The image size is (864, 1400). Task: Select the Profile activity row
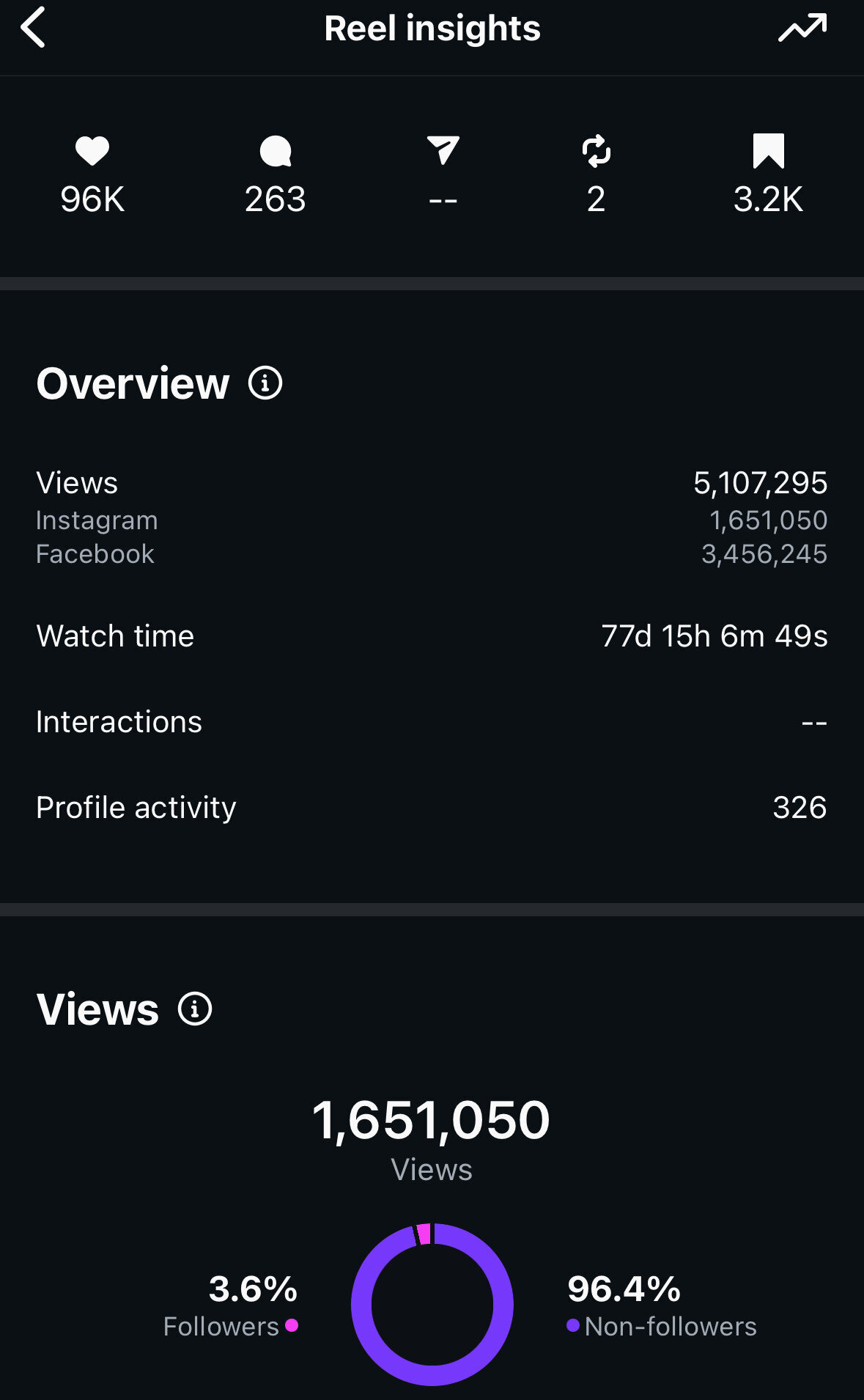point(432,808)
